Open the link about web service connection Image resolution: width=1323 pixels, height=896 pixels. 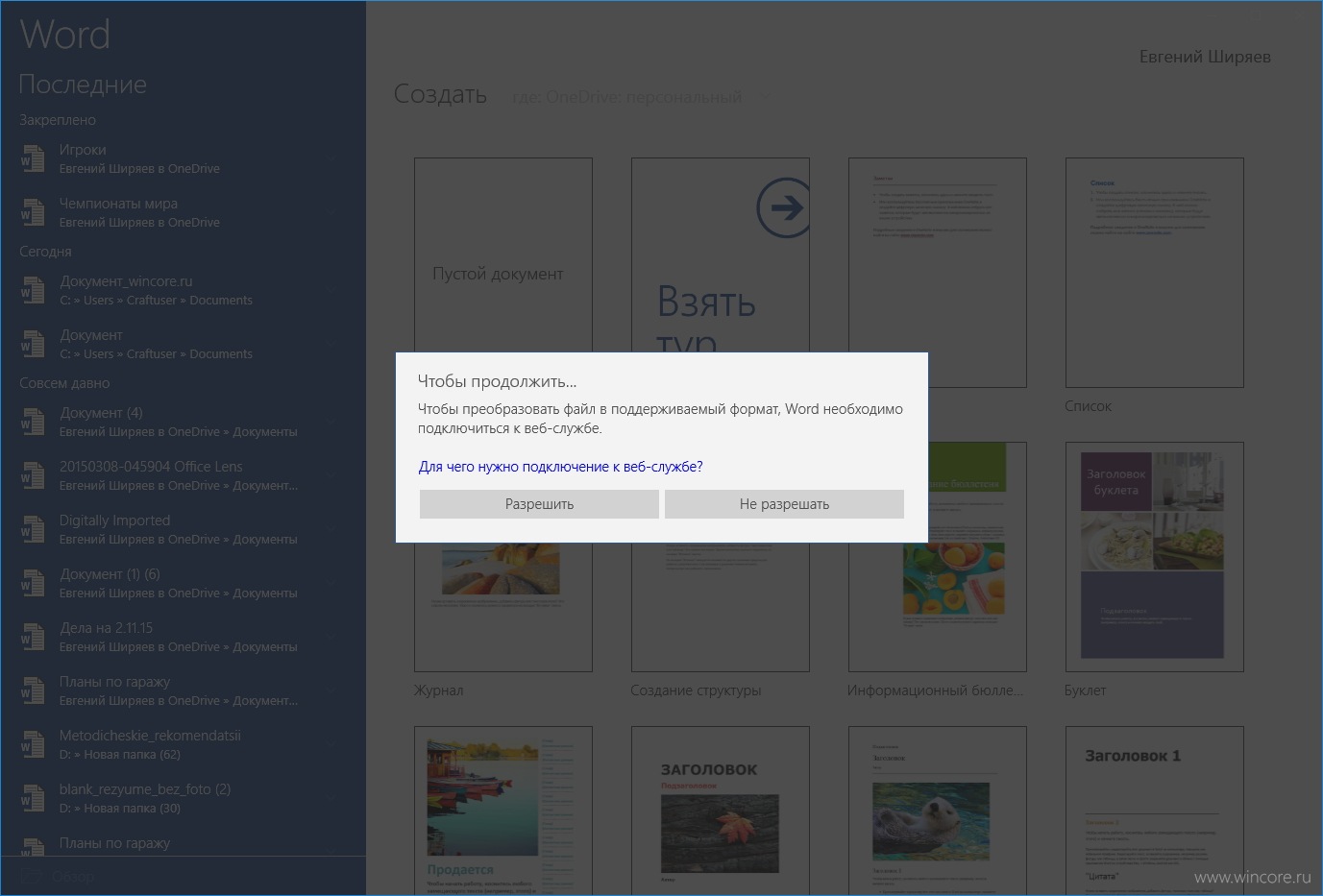pos(560,467)
